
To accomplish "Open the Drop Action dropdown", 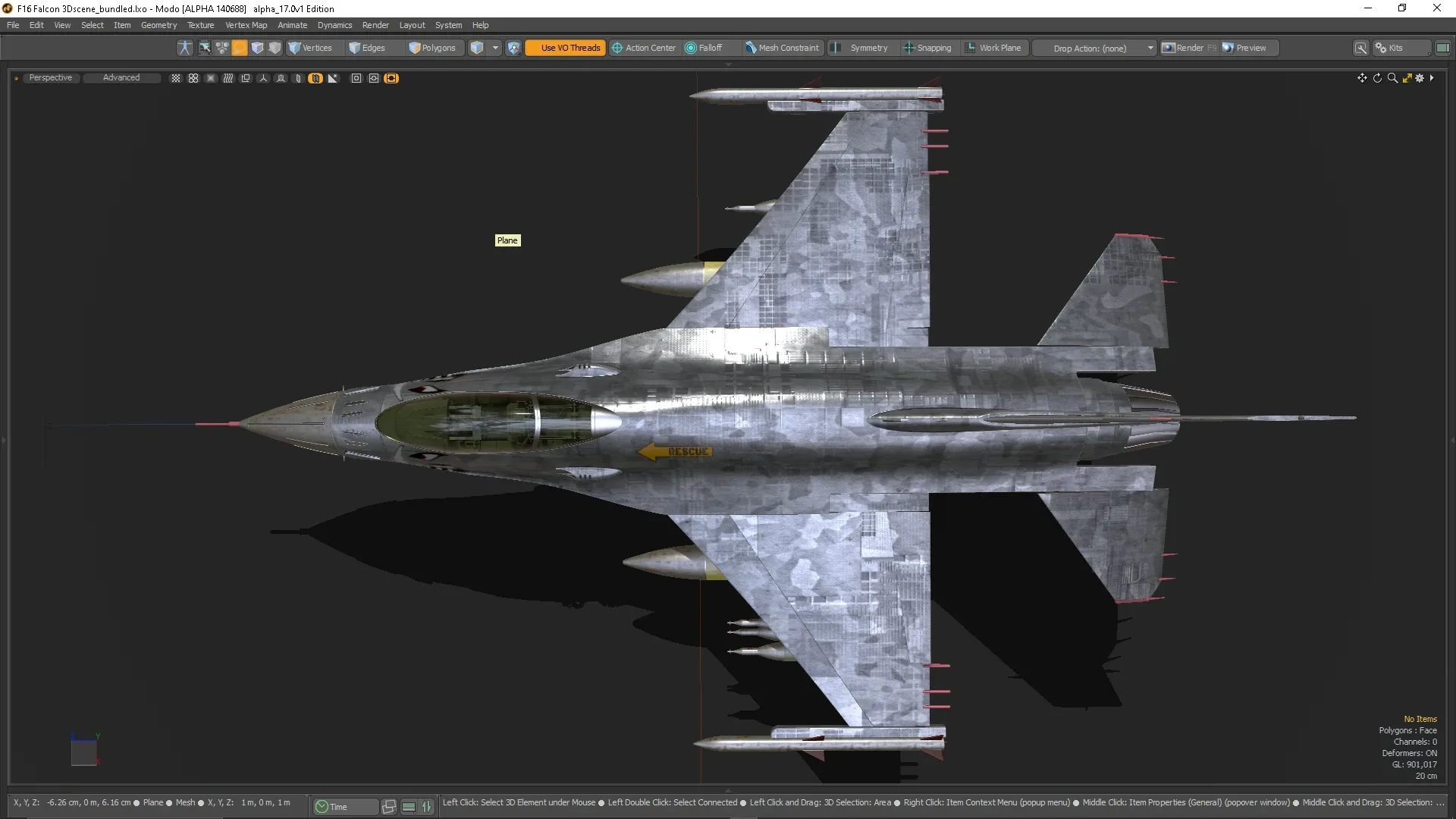I will [1096, 48].
